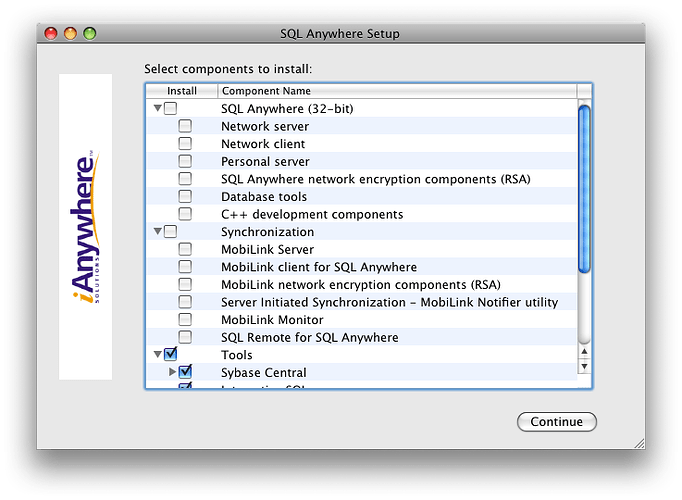Click the scrollbar down arrow
Screen dimensions: 682x500
pyautogui.click(x=585, y=367)
